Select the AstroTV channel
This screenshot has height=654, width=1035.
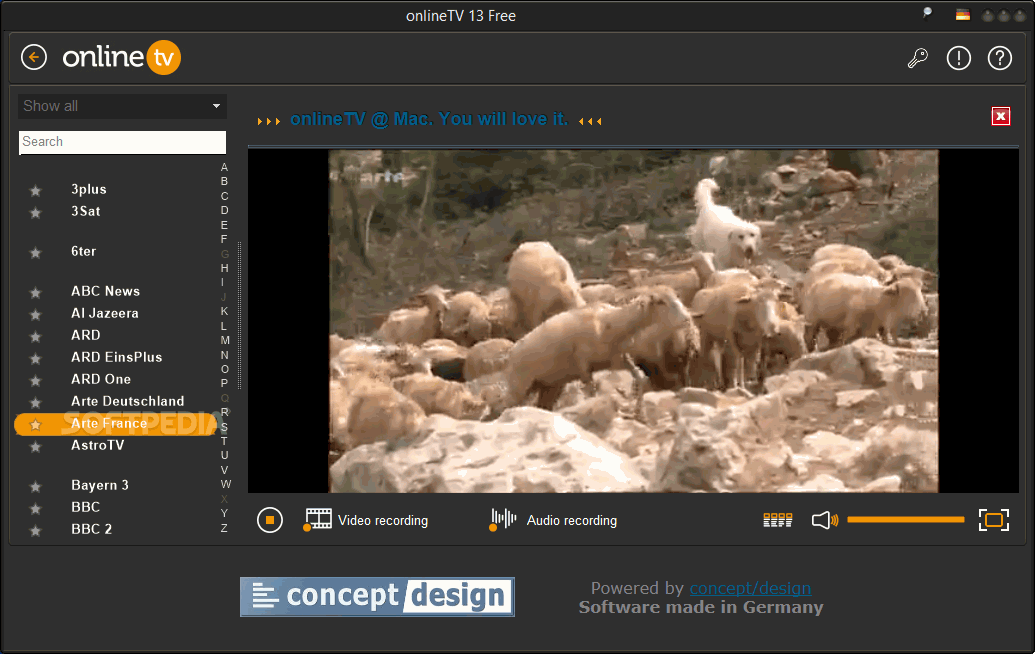tap(98, 445)
